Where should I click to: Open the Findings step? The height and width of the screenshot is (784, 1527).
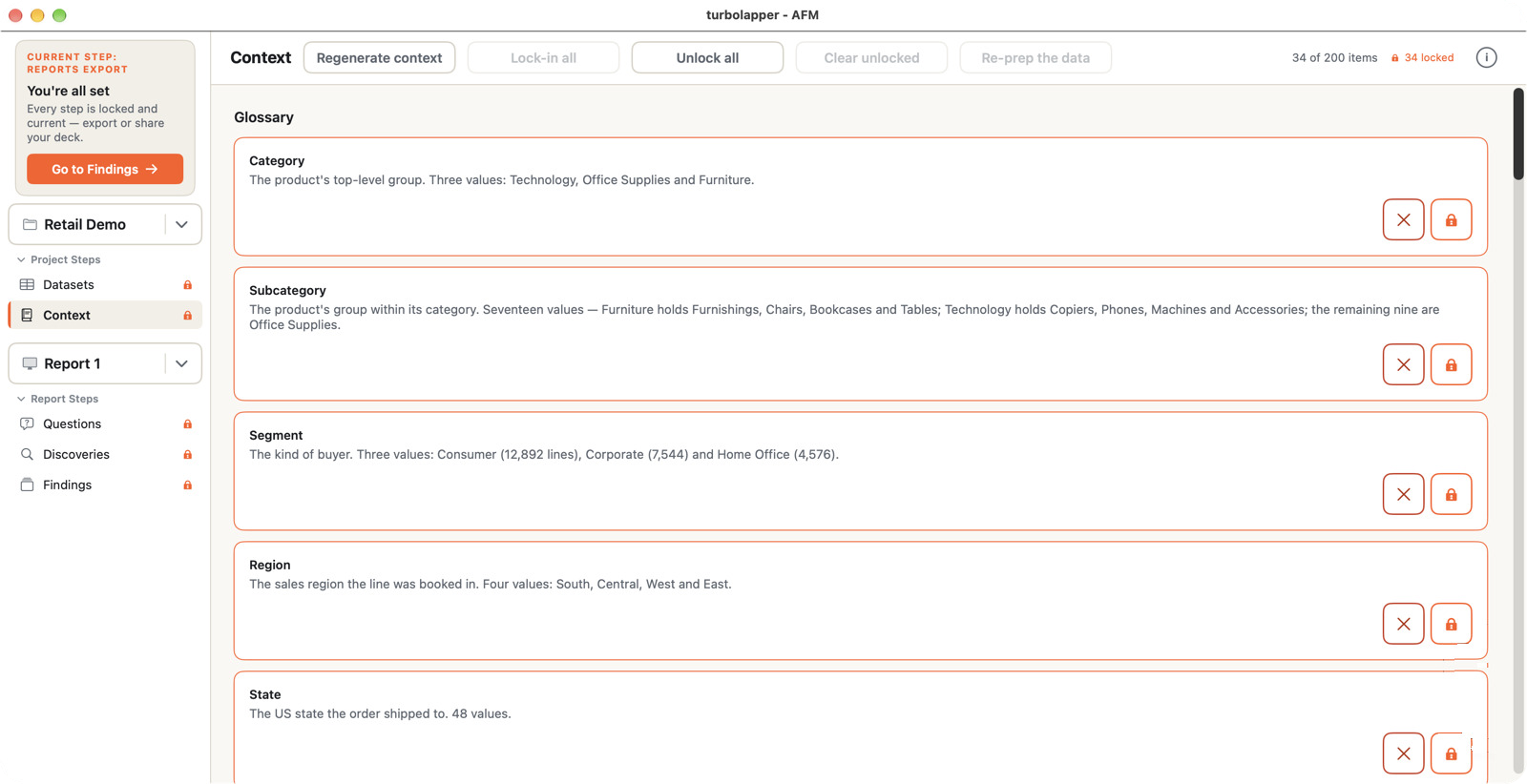[x=105, y=485]
